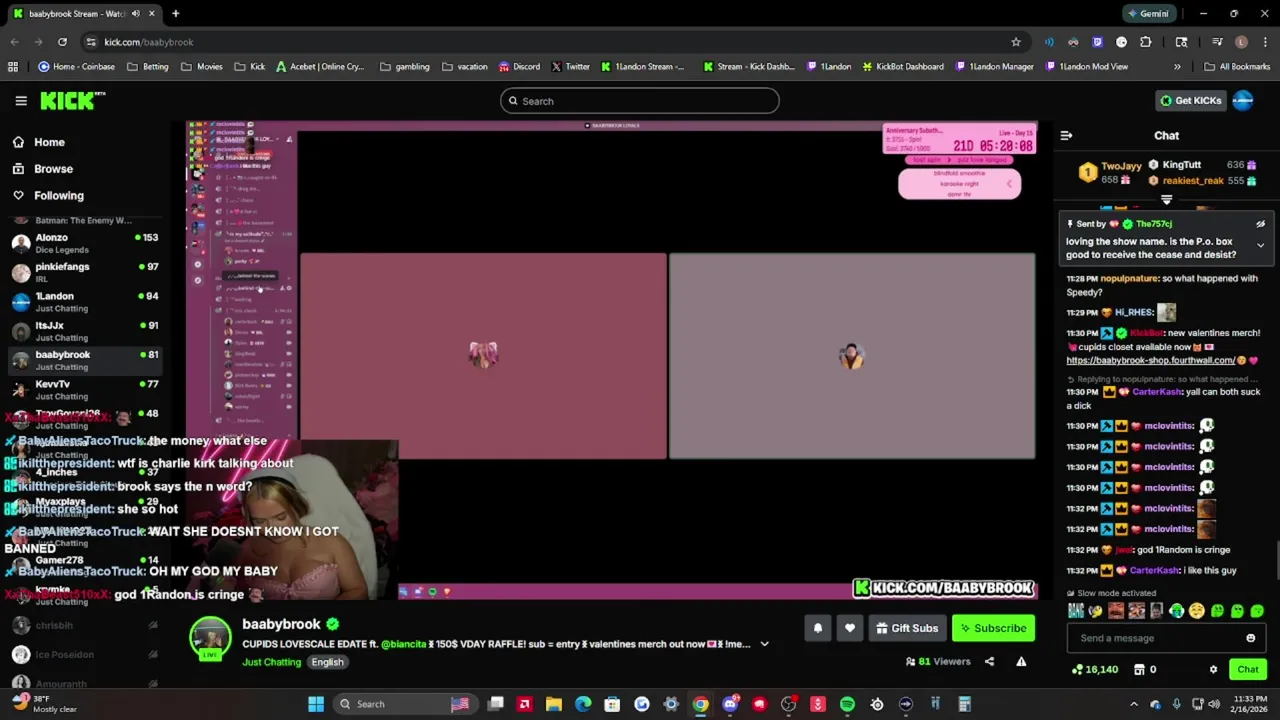Click the English language tag
Screen dimensions: 1280x720
pos(327,662)
